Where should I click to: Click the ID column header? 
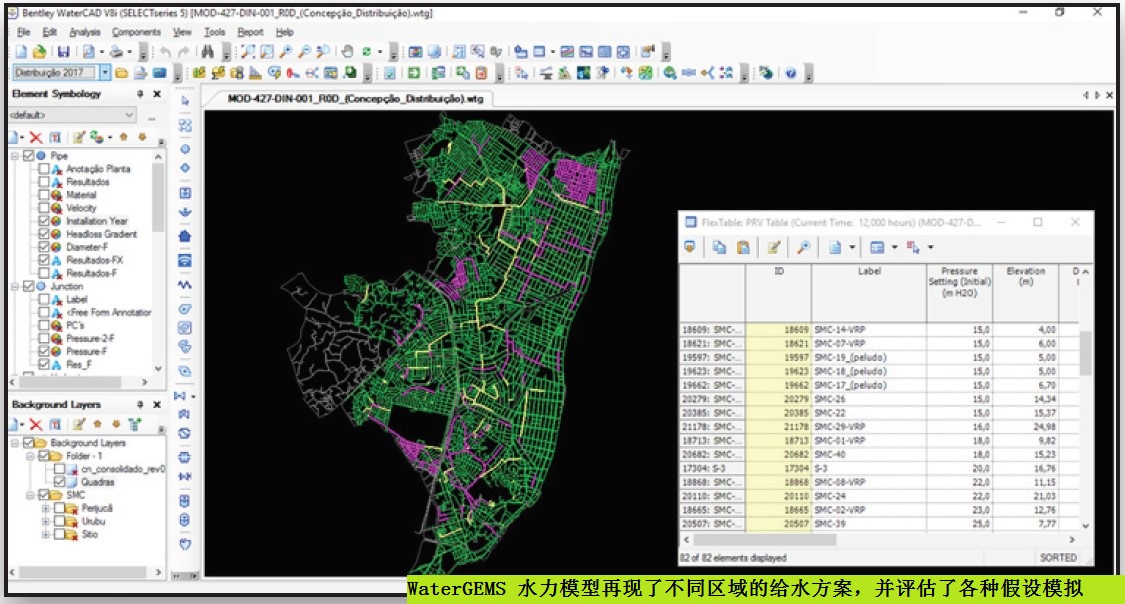778,293
